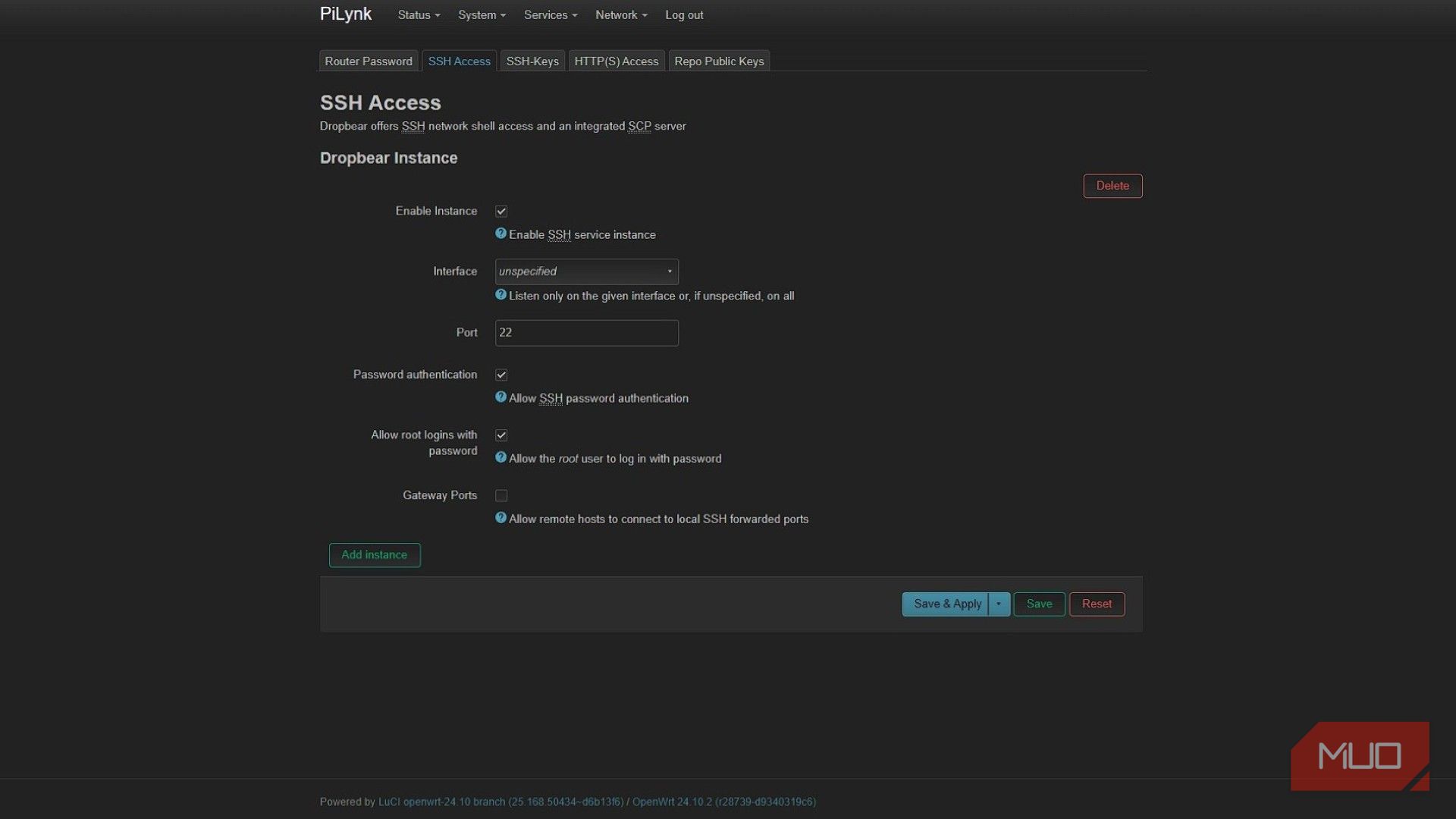Expand the Network menu
1456x819 pixels.
(x=621, y=15)
